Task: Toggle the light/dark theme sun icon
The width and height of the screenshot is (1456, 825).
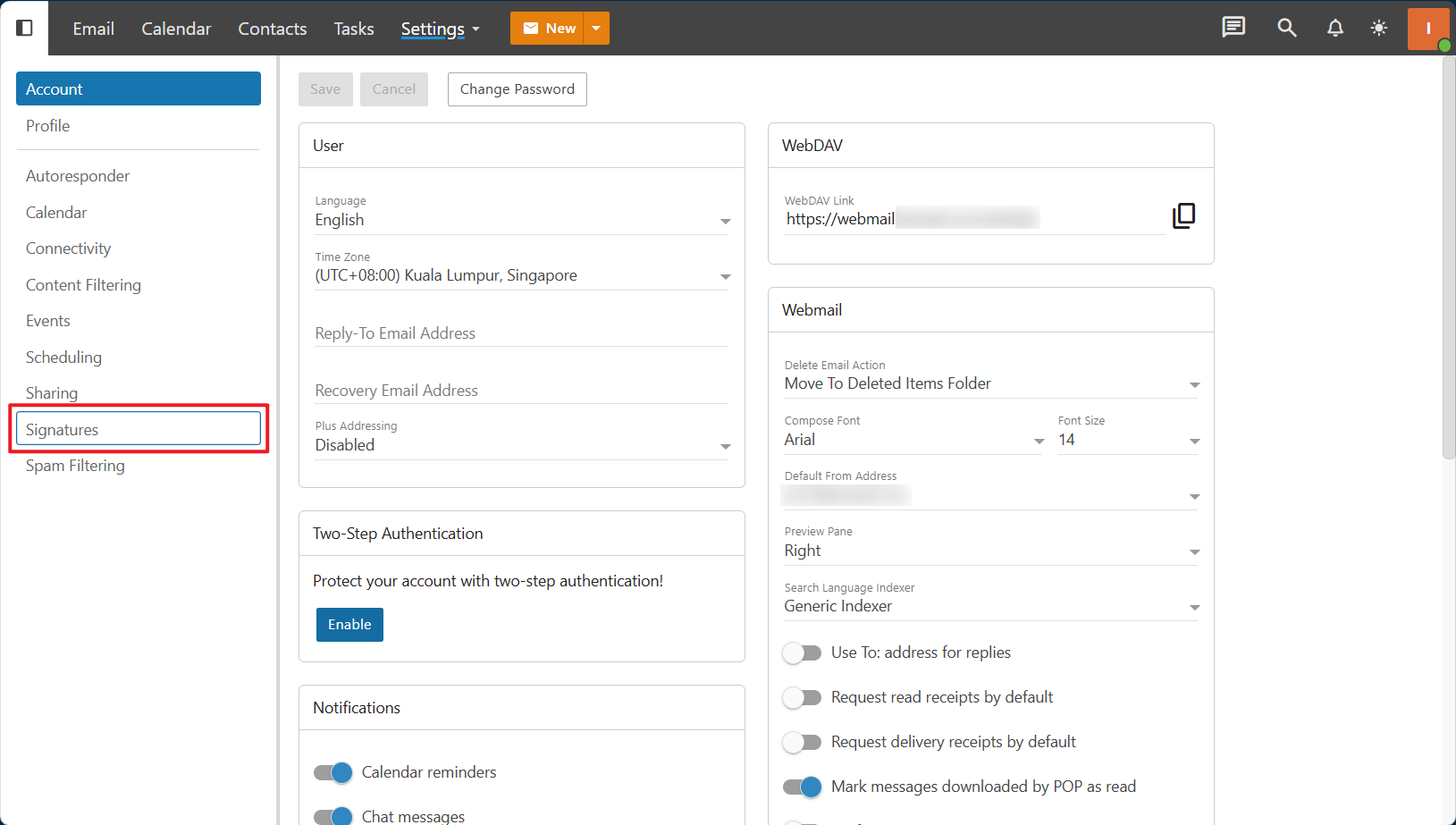Action: [1379, 28]
